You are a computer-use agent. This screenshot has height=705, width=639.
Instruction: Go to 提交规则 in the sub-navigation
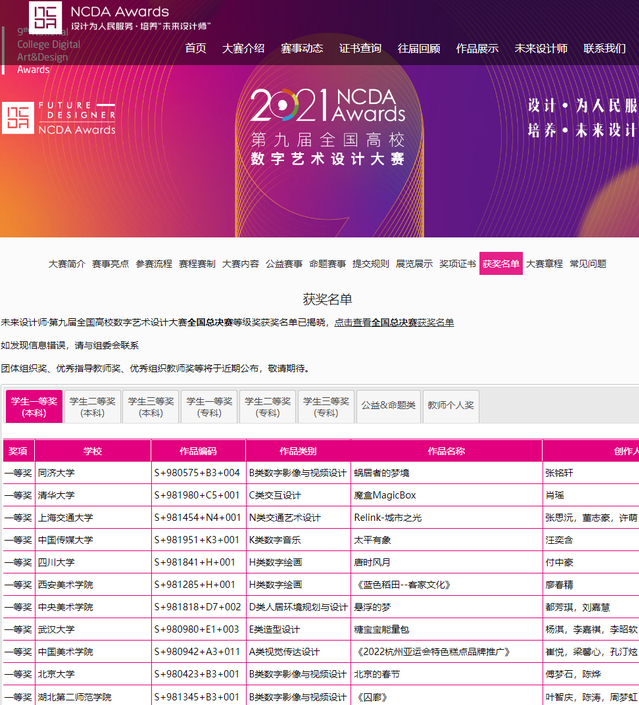coord(370,264)
